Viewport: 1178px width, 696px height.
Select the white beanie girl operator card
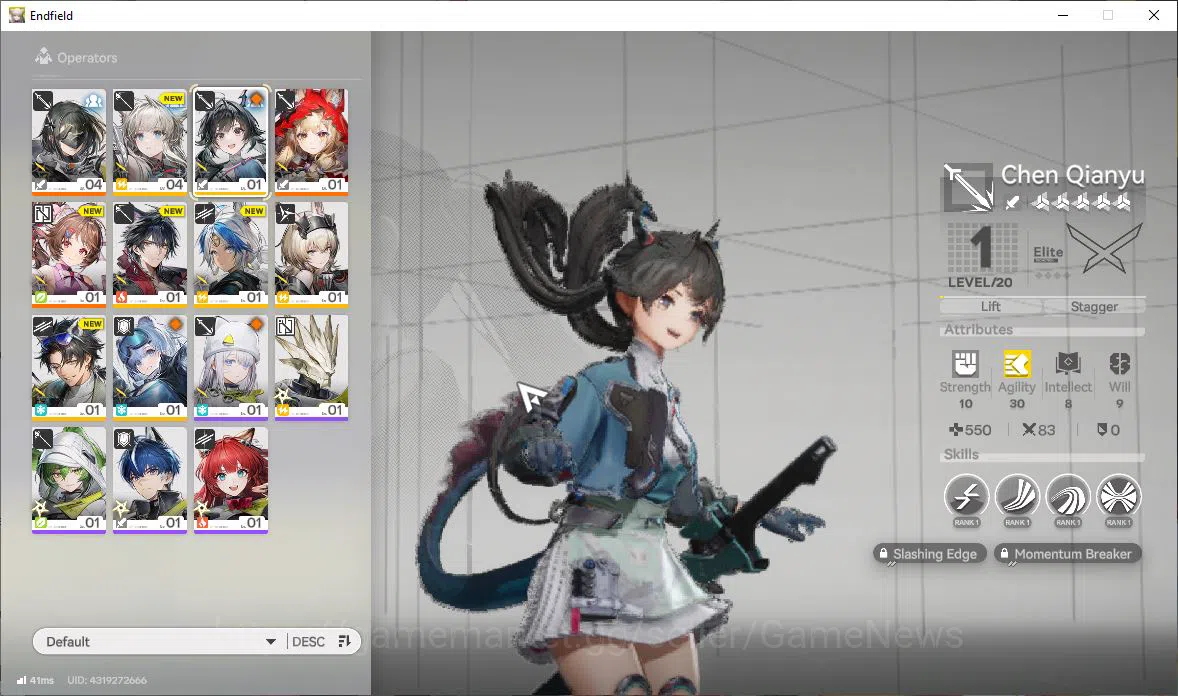point(231,367)
